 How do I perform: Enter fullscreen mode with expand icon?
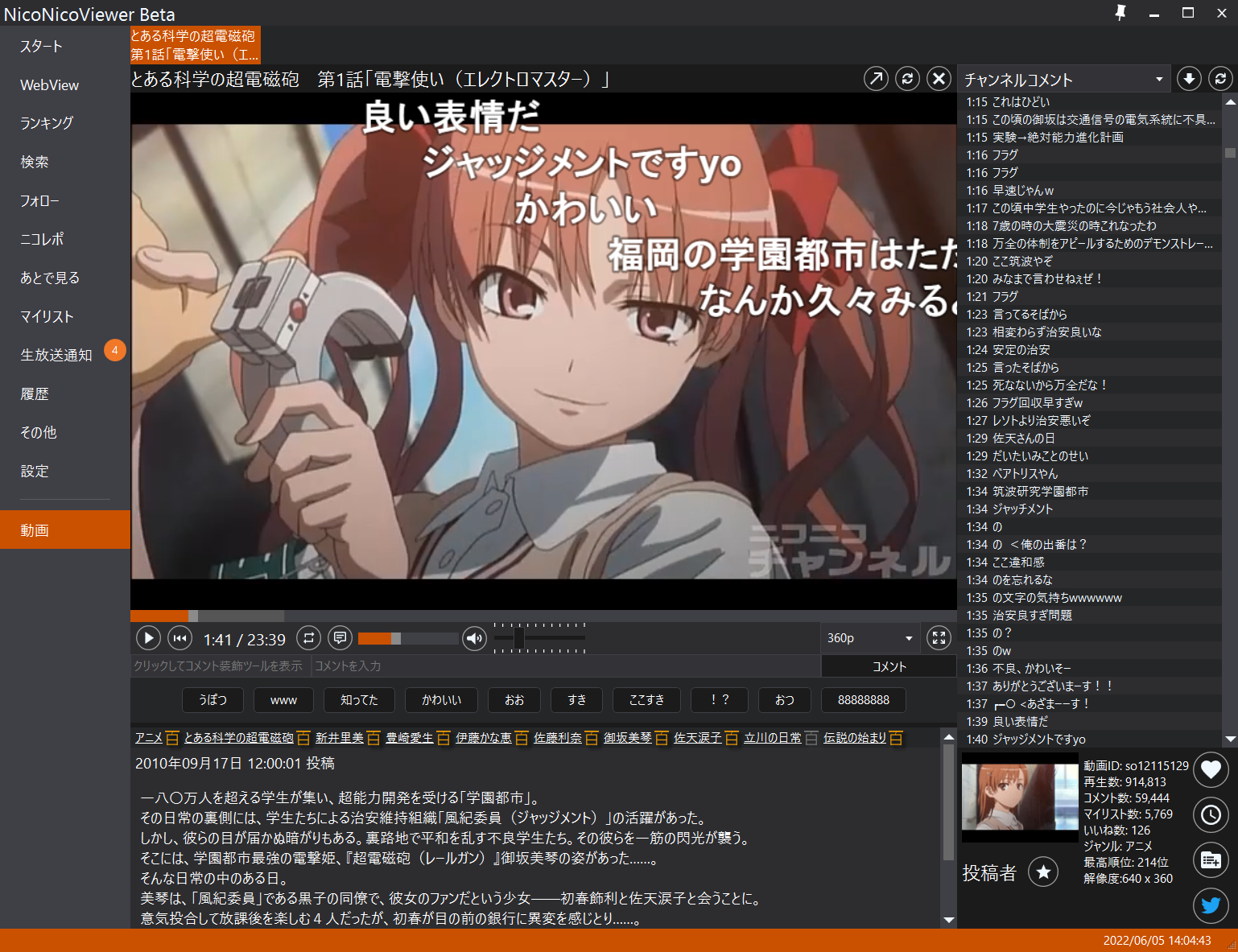(x=939, y=638)
